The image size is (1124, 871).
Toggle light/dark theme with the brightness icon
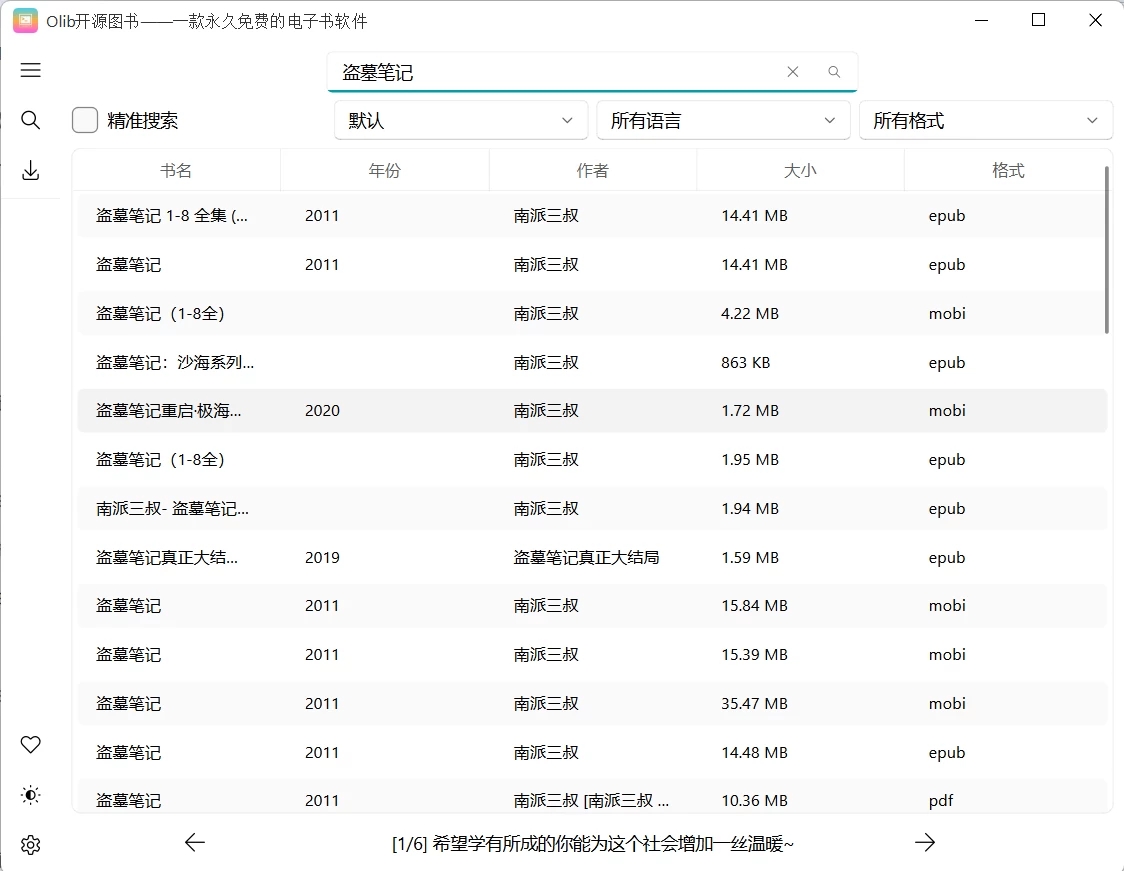click(30, 795)
